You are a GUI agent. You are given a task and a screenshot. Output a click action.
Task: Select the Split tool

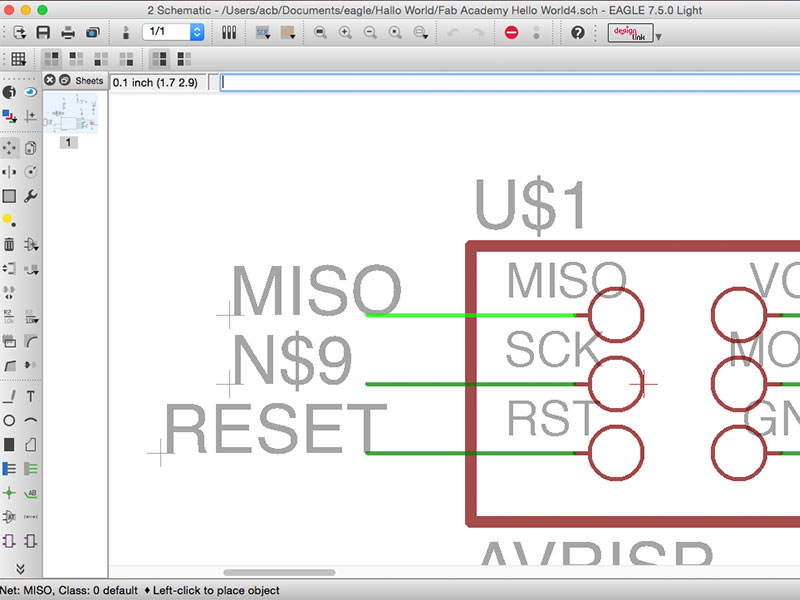[x=9, y=365]
